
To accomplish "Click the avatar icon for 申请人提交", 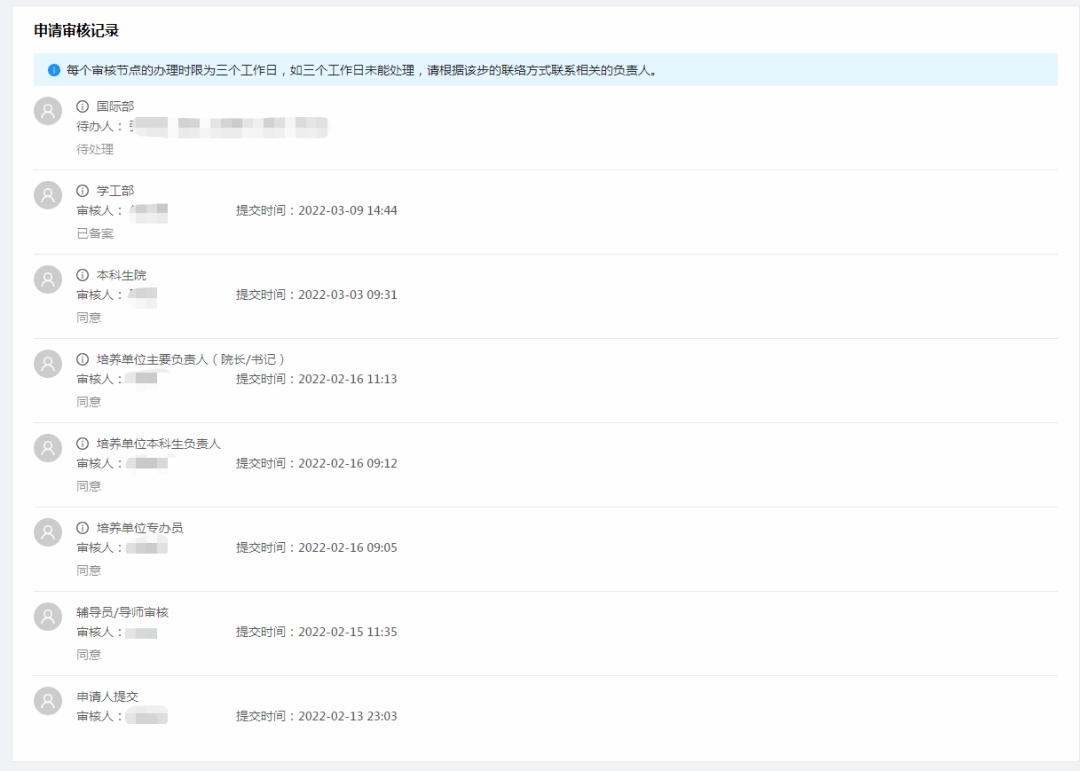I will 48,701.
